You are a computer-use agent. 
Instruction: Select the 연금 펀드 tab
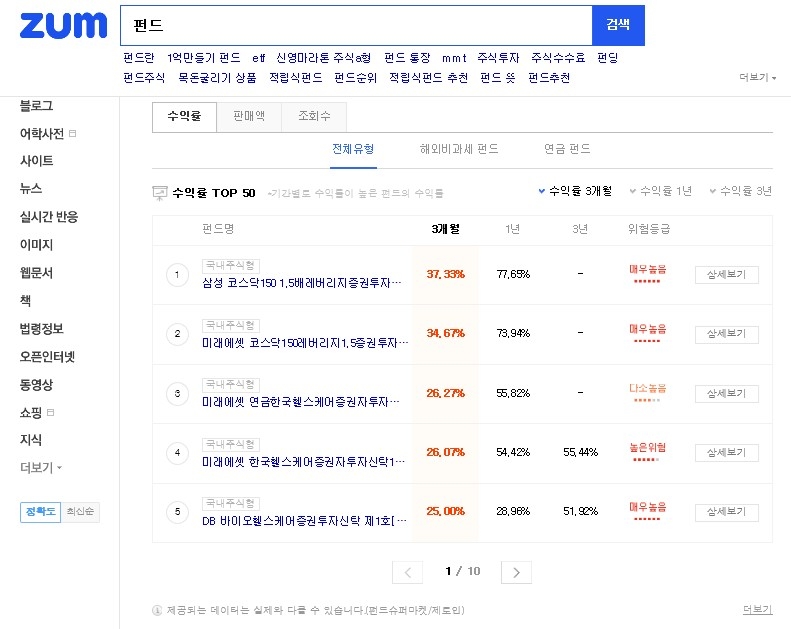pos(567,149)
